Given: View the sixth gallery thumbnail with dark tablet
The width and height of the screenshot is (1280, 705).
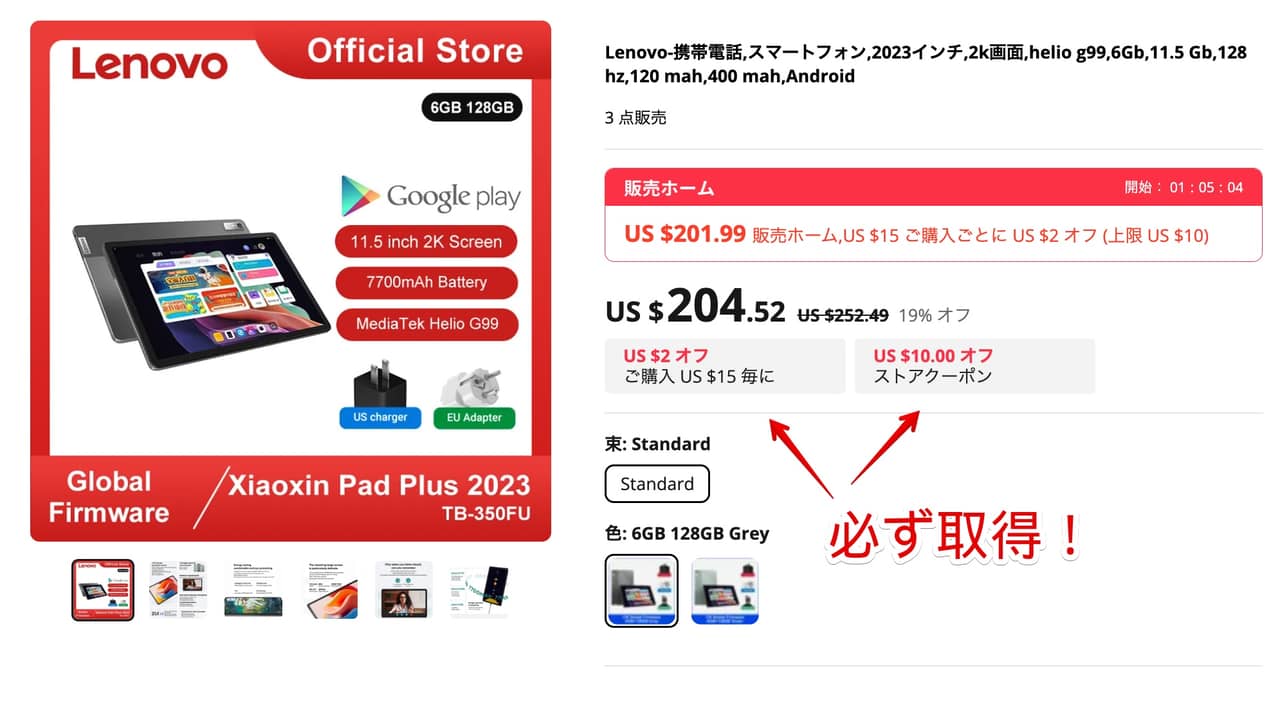Looking at the screenshot, I should pos(479,590).
